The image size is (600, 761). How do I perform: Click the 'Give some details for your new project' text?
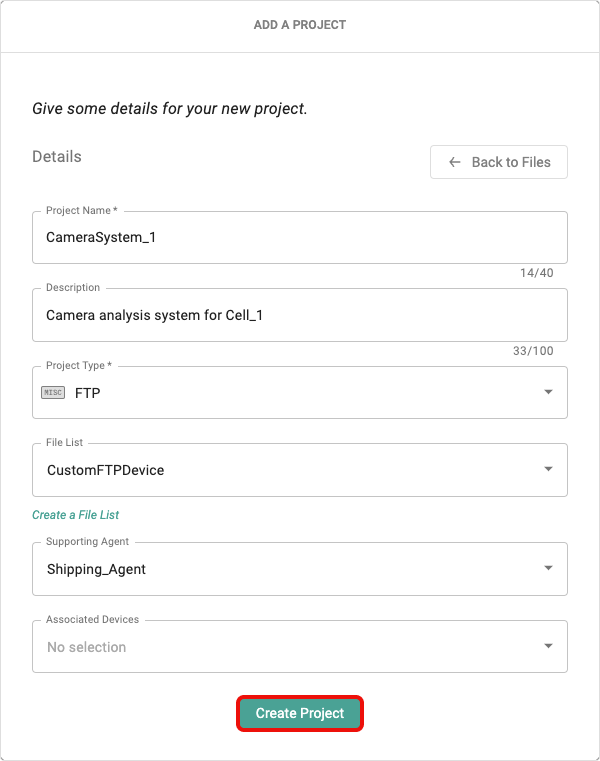pos(170,108)
